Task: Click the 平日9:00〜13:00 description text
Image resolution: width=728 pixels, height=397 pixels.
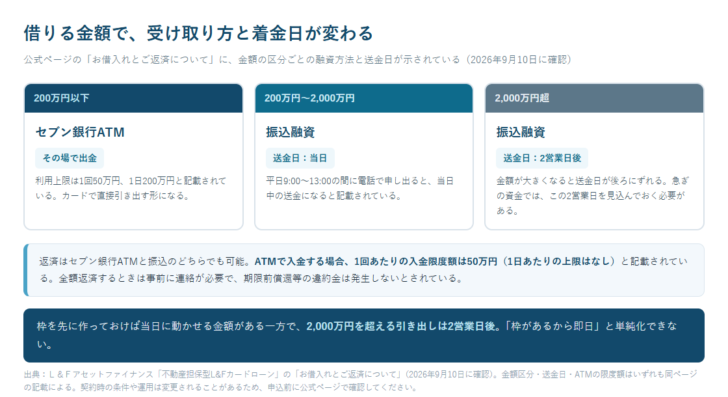Action: click(360, 188)
